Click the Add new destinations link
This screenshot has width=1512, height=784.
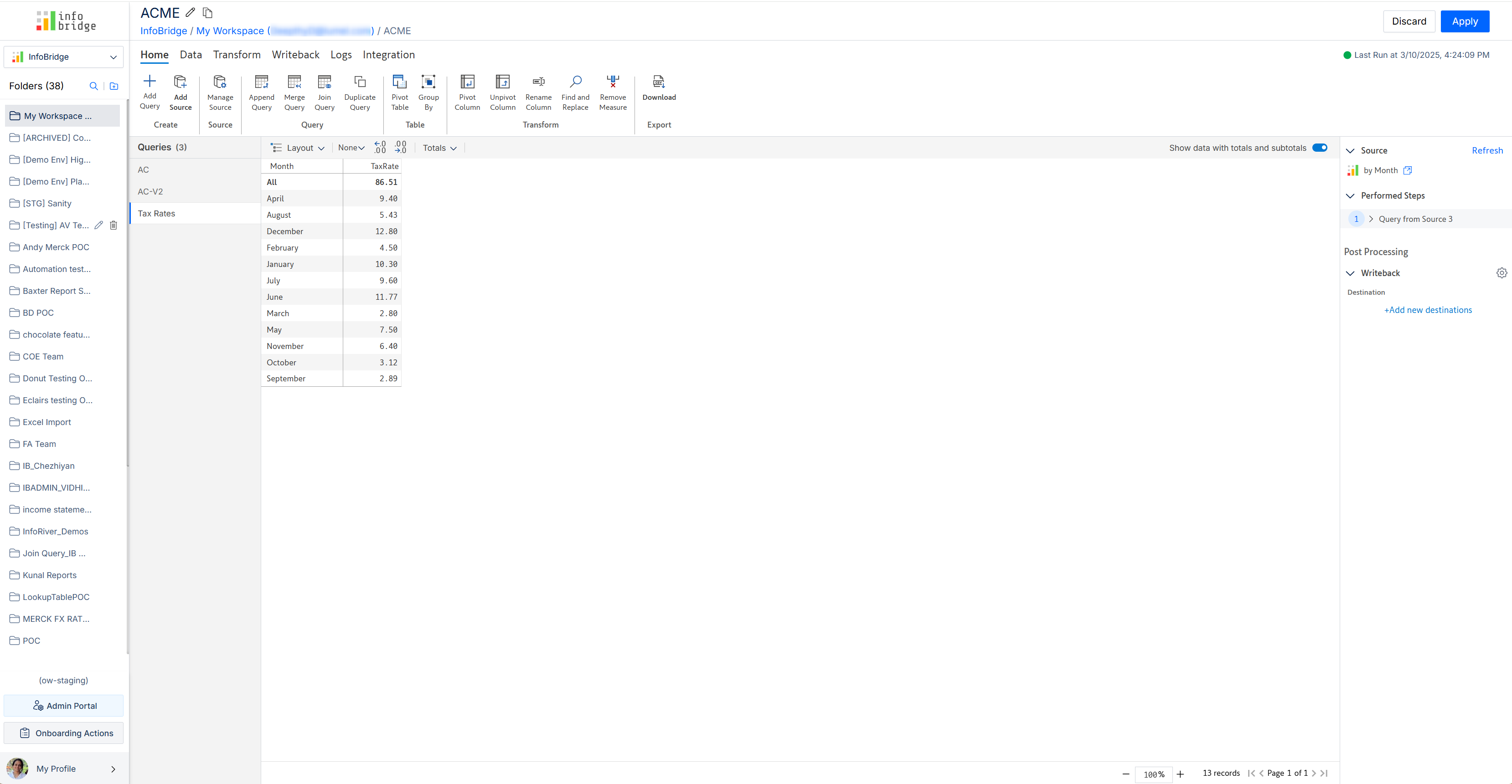point(1428,310)
